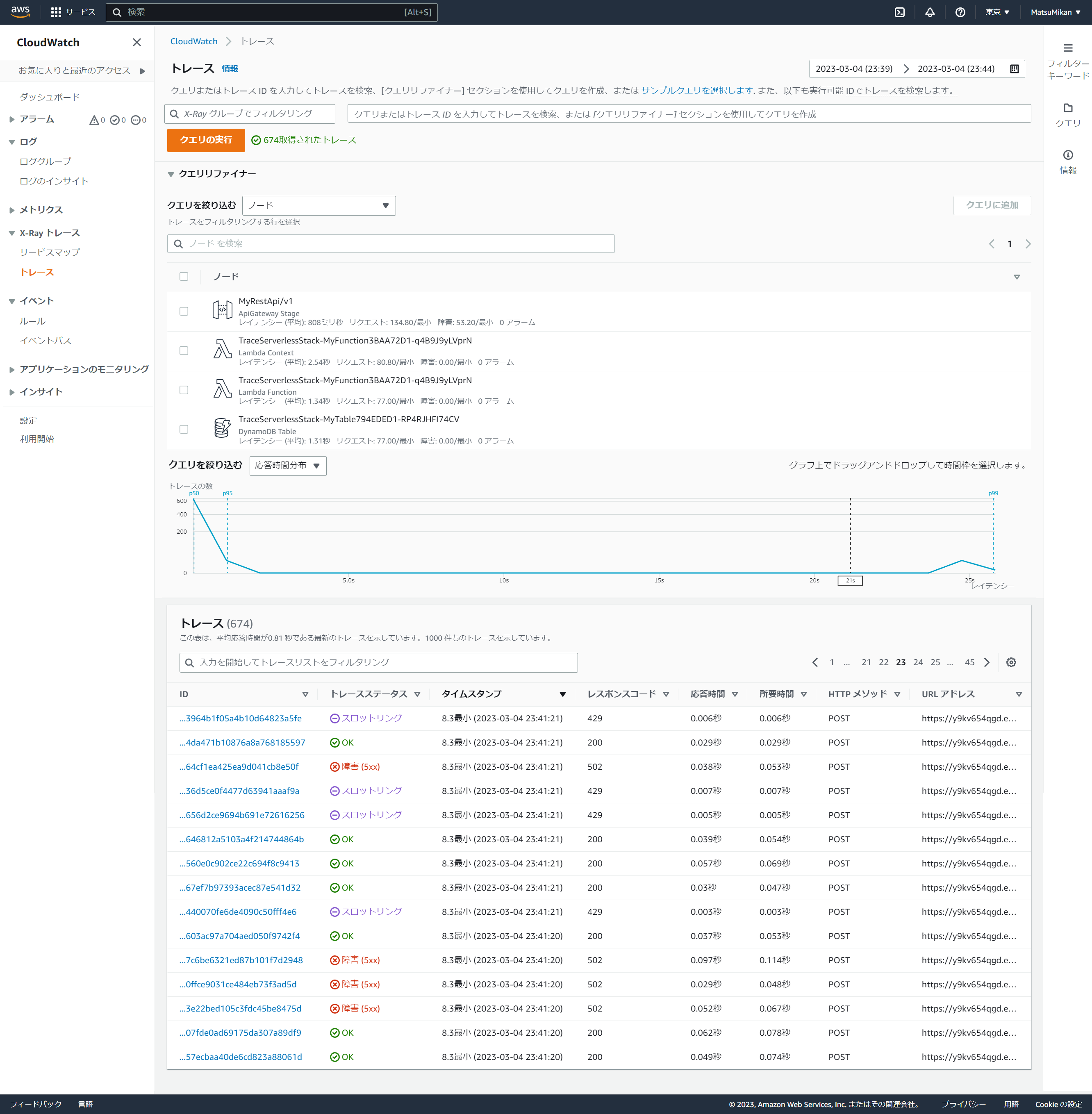The width and height of the screenshot is (1092, 1114).
Task: Click the Query folder icon in right panel
Action: [1067, 108]
